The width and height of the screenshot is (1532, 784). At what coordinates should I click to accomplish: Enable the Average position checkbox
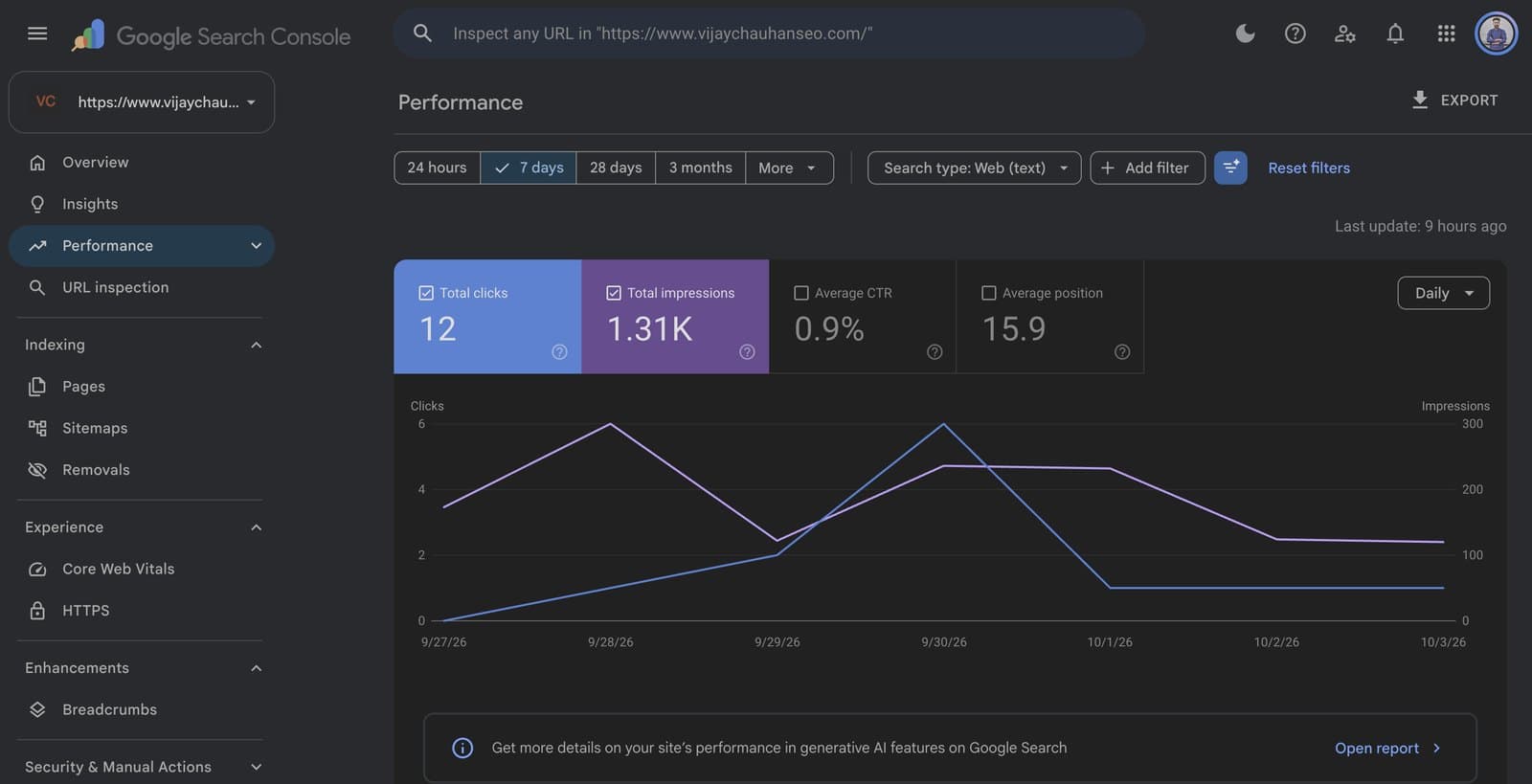click(989, 293)
